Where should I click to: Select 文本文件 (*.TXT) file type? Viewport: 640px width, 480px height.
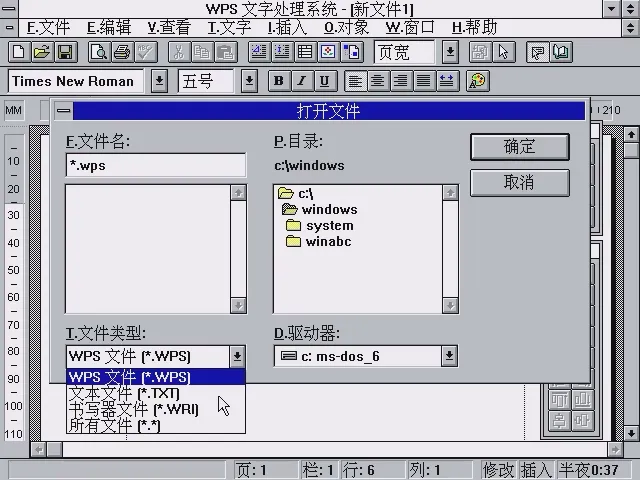(x=156, y=393)
